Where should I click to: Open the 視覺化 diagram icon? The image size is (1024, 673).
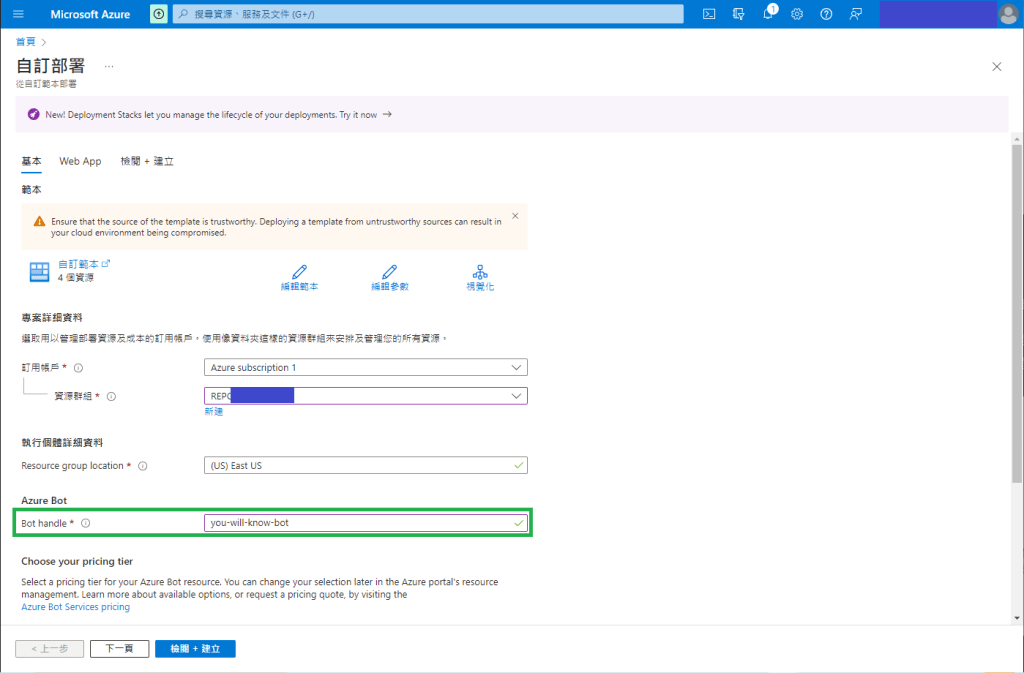point(480,272)
